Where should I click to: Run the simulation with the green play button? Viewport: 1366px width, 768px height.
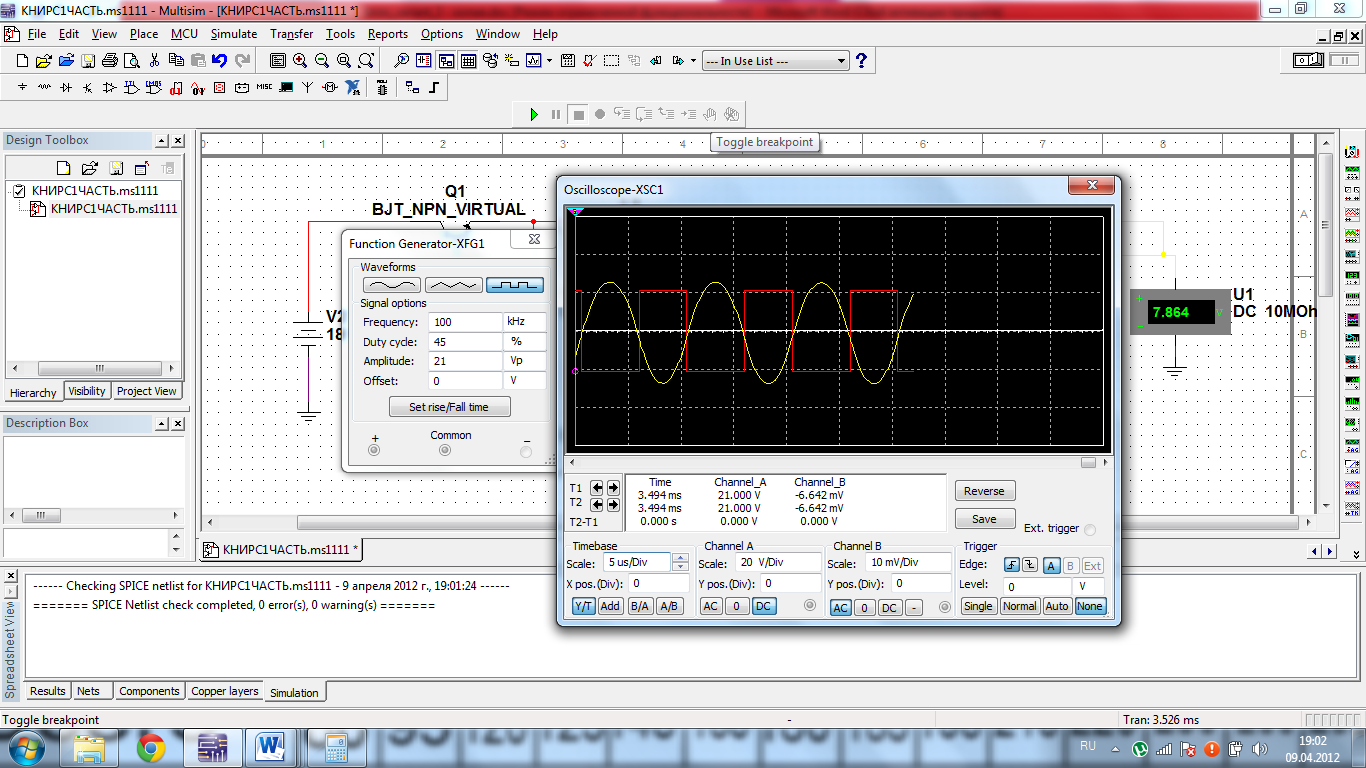coord(534,114)
